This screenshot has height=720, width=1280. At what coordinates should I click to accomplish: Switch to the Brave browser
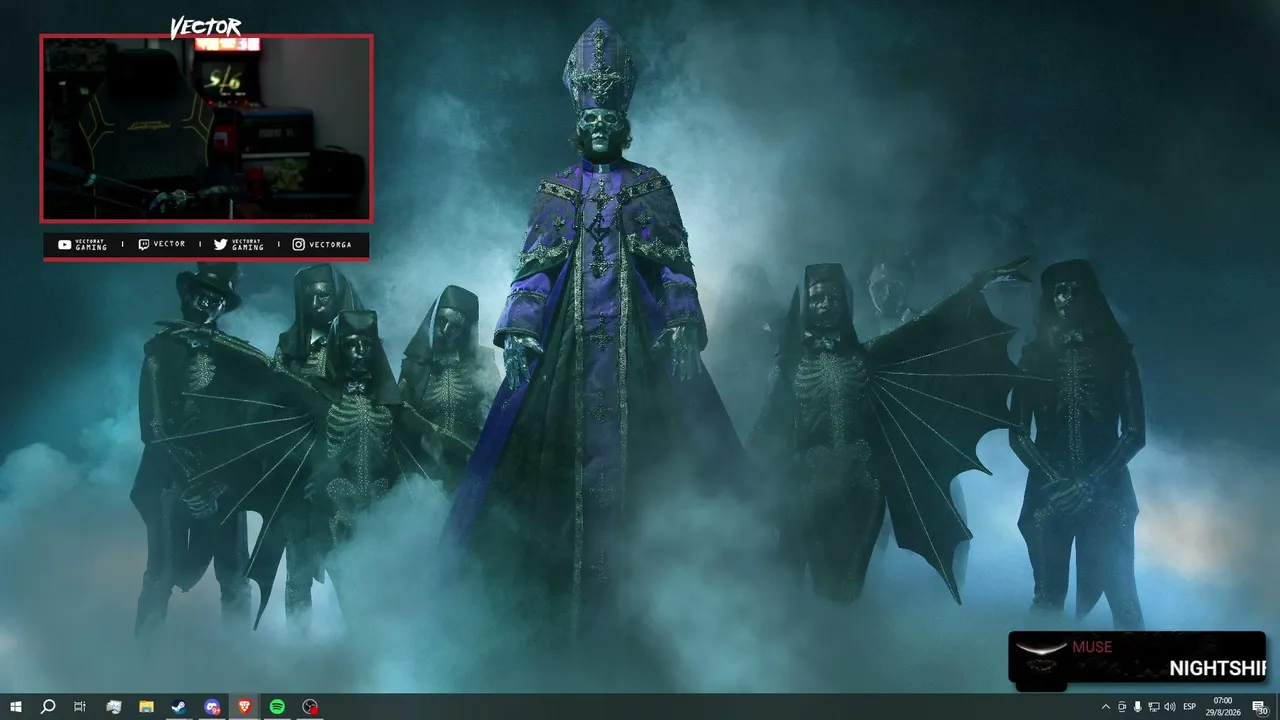coord(245,707)
